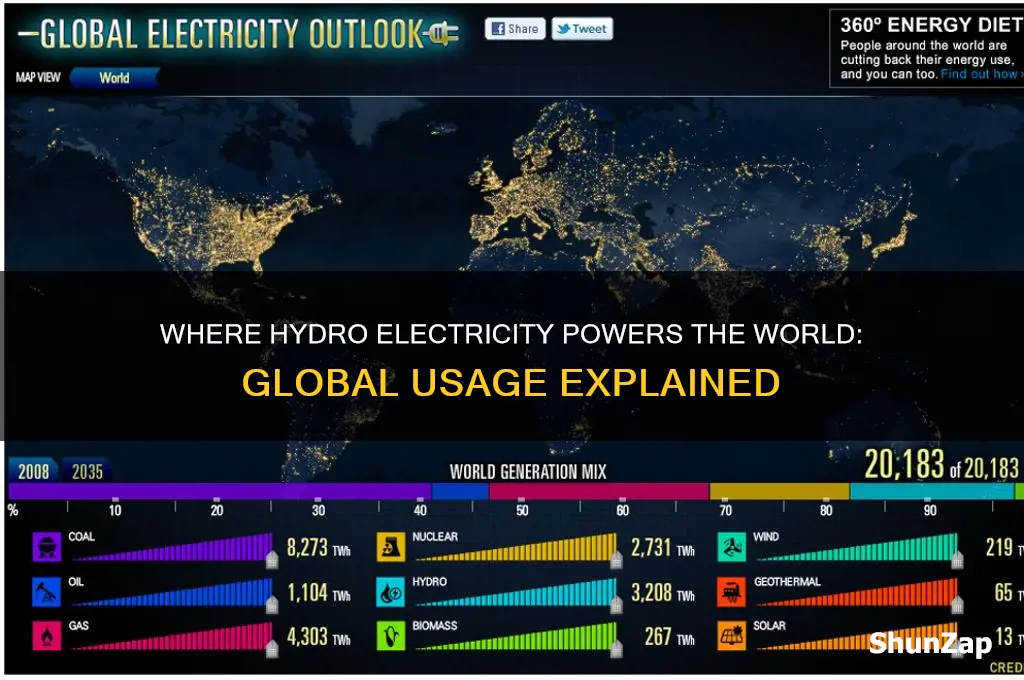Click the 360° Energy Diet heading
Screen dimensions: 1024x680
[x=932, y=25]
